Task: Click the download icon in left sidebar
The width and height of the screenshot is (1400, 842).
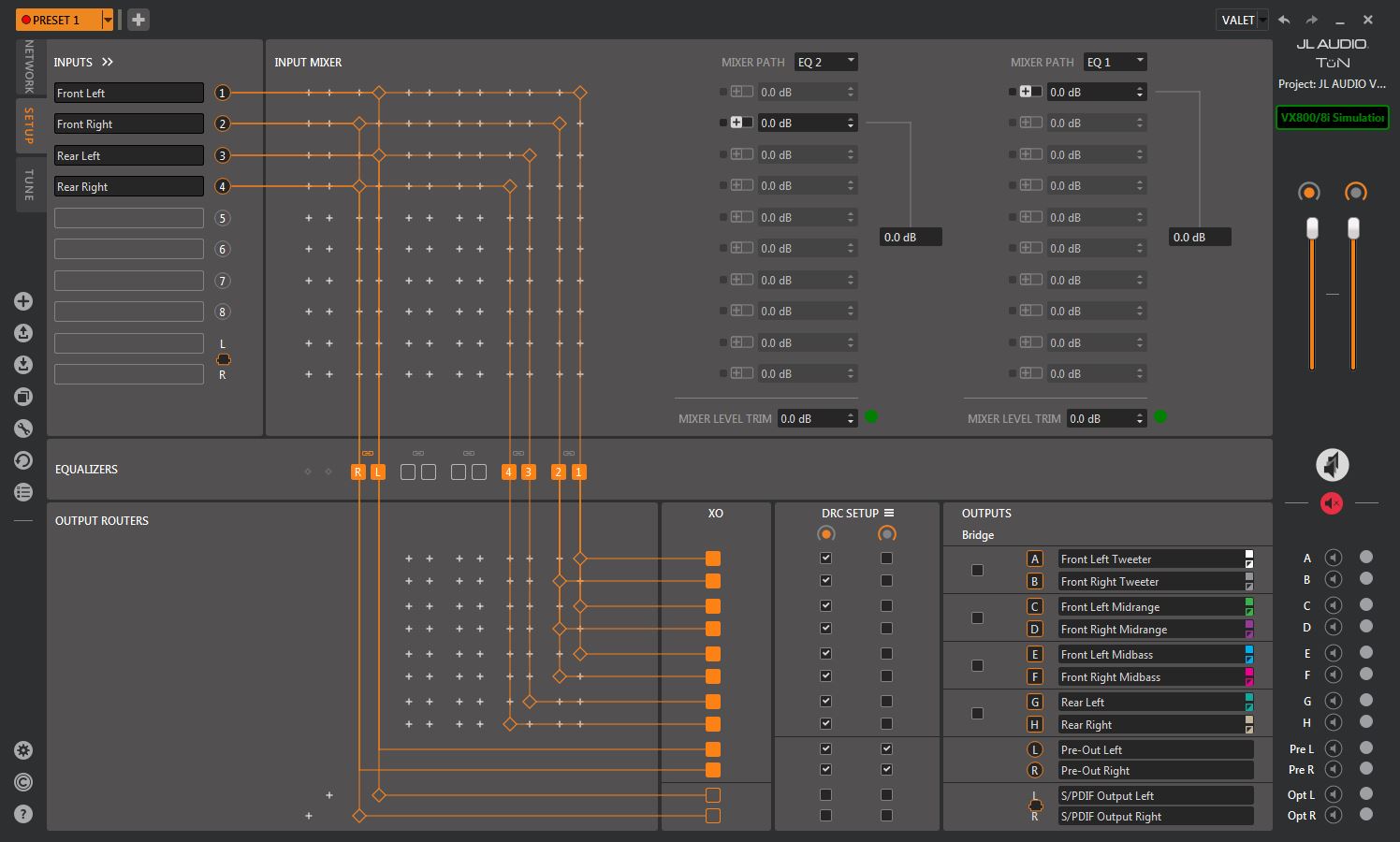Action: pyautogui.click(x=23, y=365)
